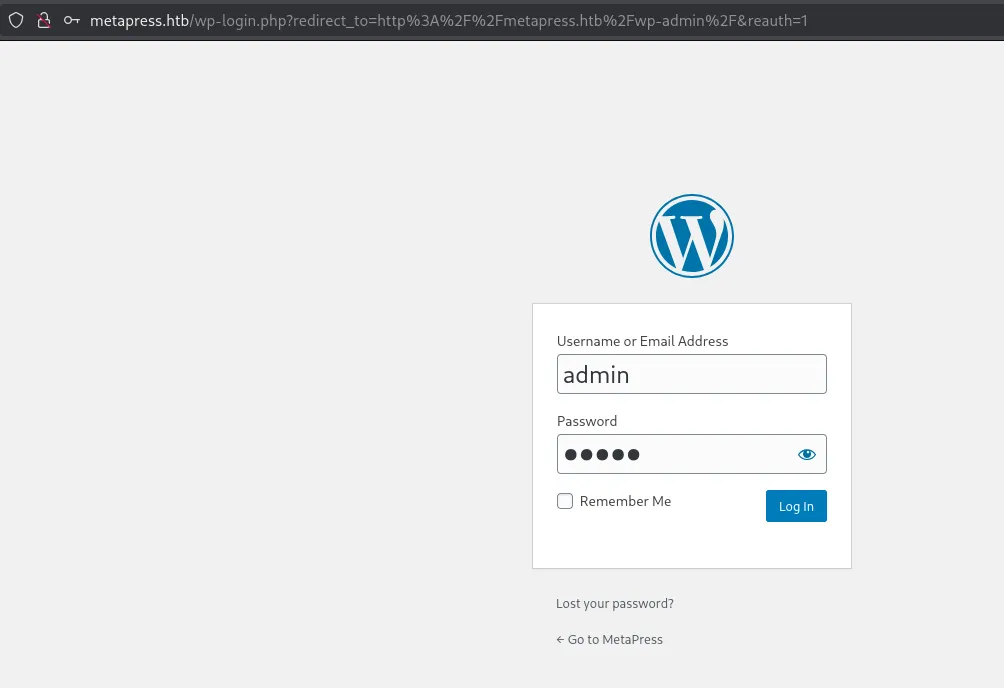This screenshot has width=1004, height=688.
Task: Open the Lost your password link
Action: (615, 604)
